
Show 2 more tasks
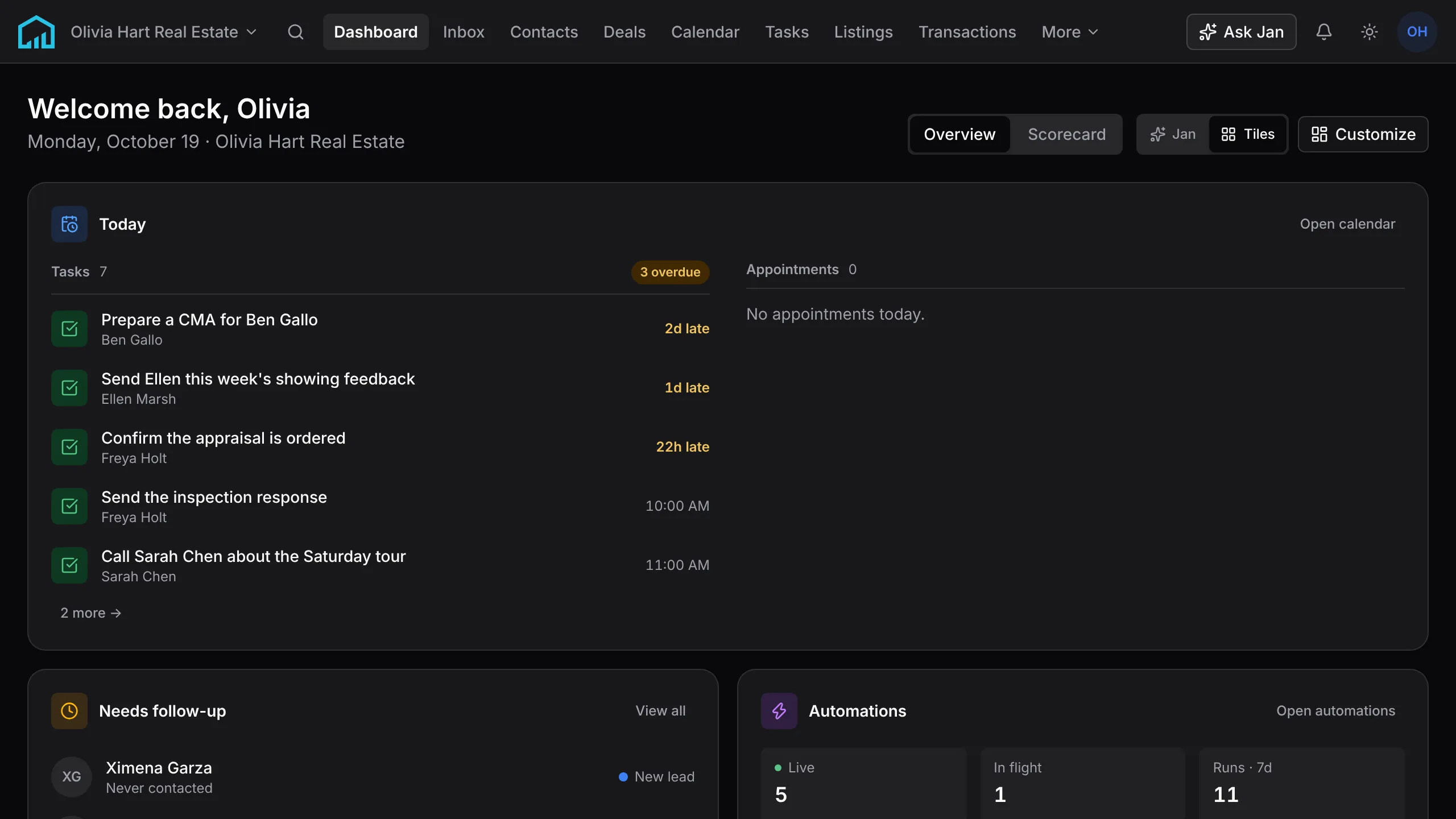point(91,613)
